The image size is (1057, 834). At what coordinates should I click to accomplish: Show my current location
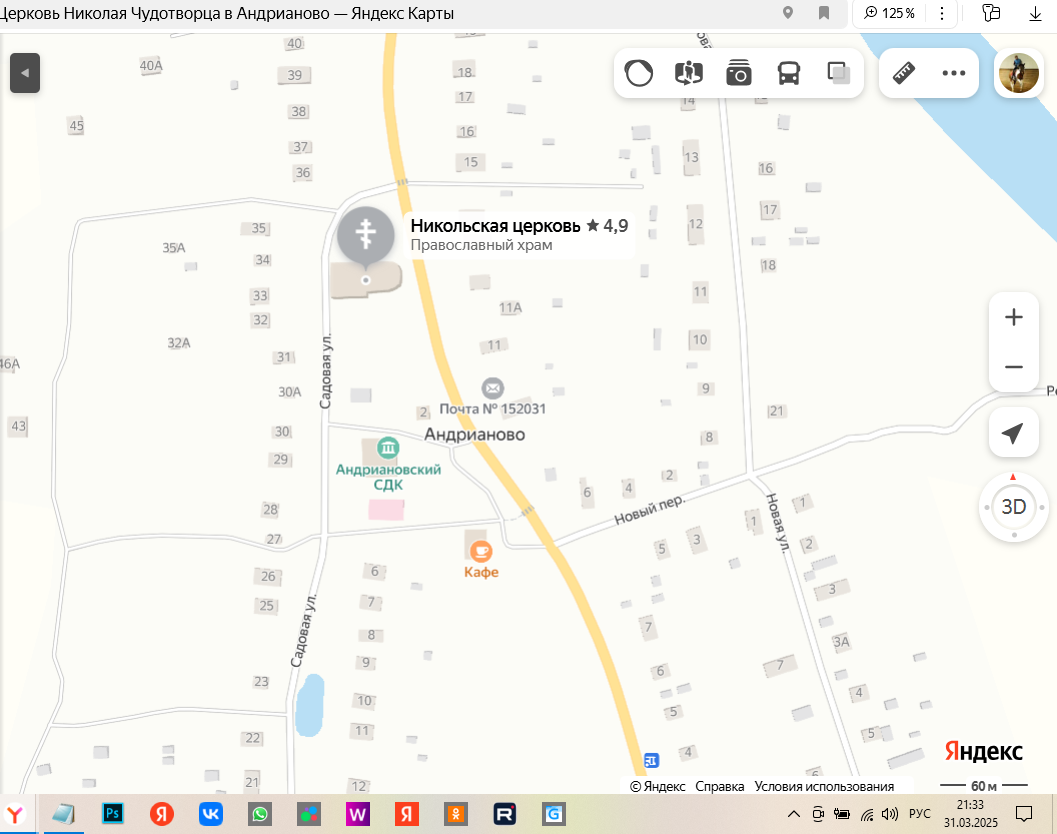(1013, 433)
